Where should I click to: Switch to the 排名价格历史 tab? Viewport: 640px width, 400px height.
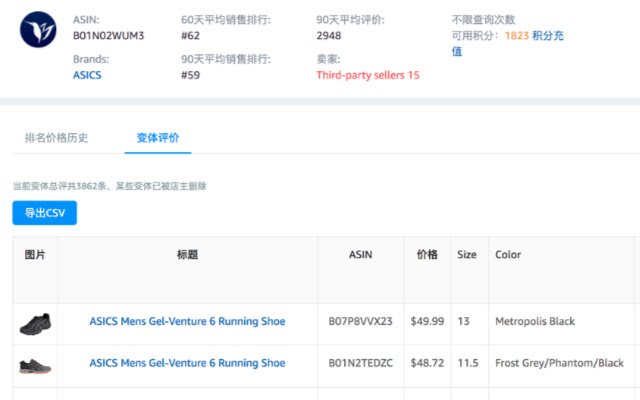pyautogui.click(x=56, y=138)
